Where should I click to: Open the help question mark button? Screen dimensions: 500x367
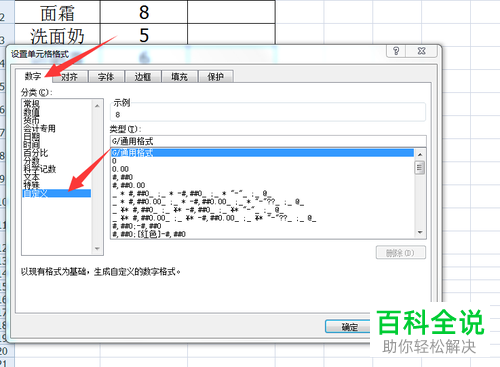tap(396, 51)
